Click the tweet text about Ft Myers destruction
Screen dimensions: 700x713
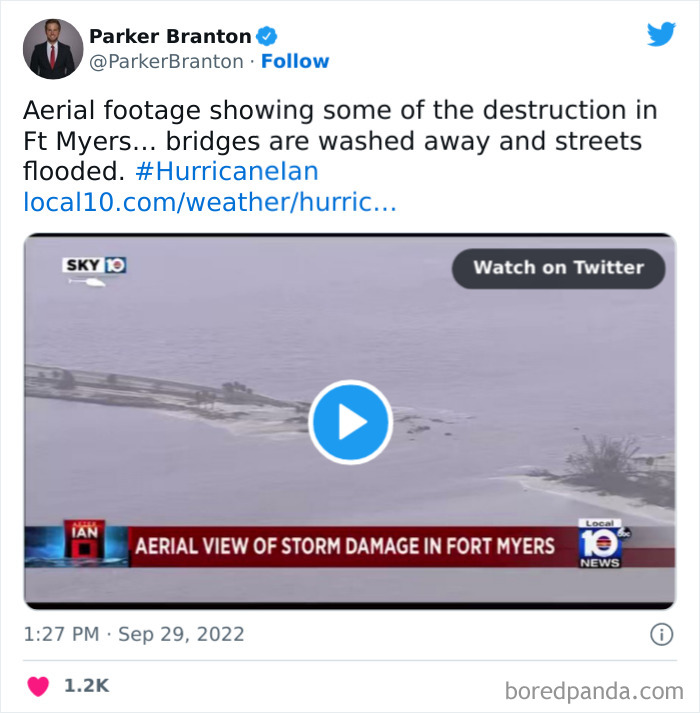pyautogui.click(x=340, y=141)
